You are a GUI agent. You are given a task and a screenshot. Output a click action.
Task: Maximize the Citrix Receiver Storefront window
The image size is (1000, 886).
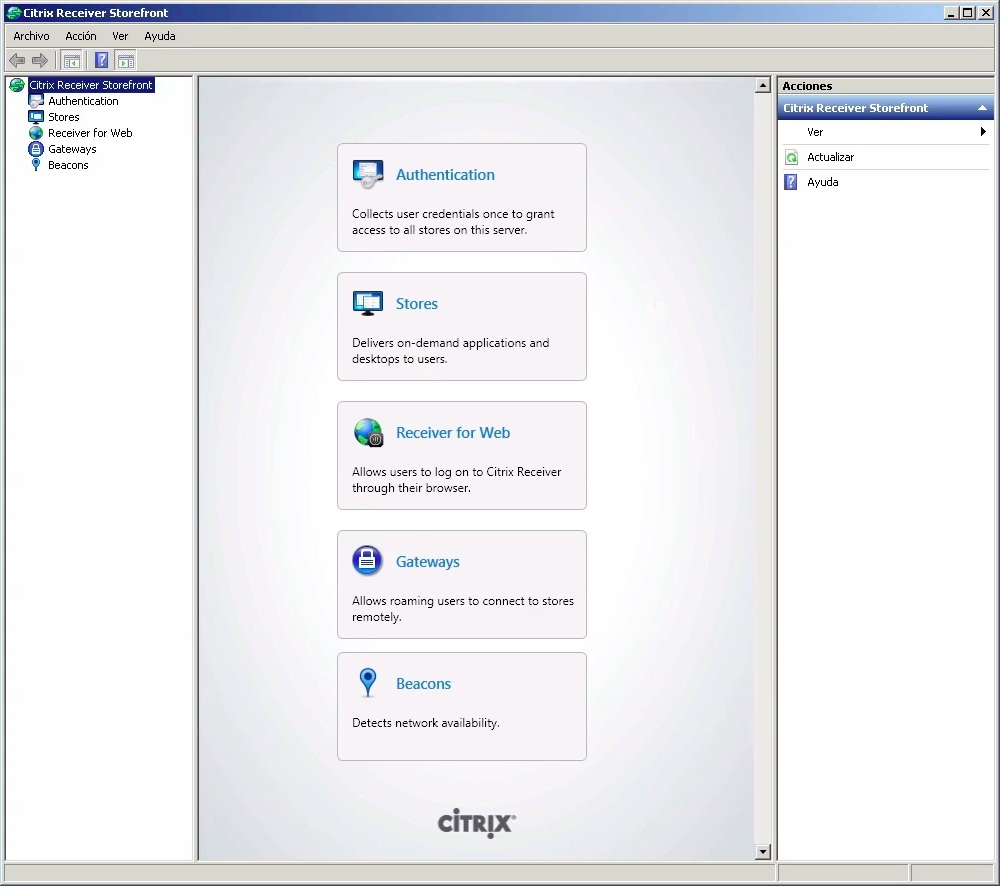pos(968,13)
